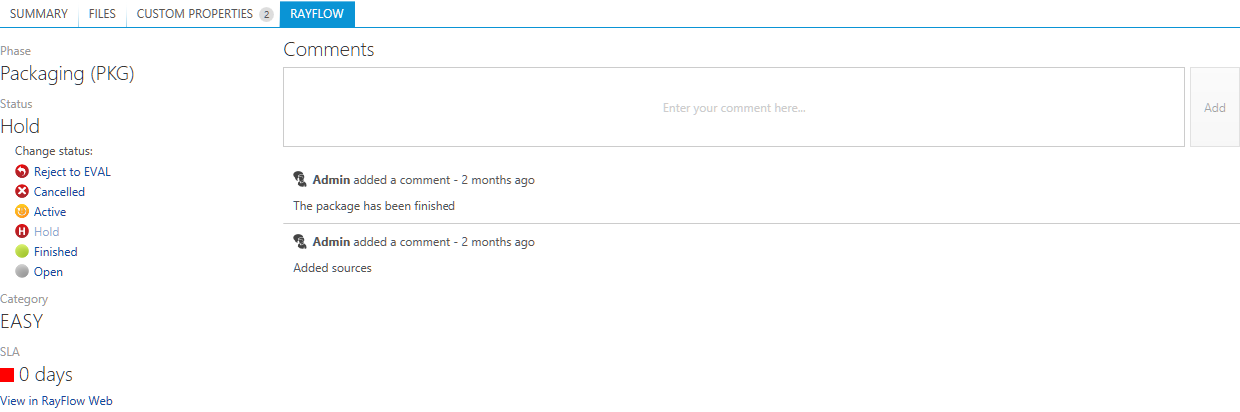Image resolution: width=1240 pixels, height=412 pixels.
Task: Open the FILES tab
Action: point(102,14)
